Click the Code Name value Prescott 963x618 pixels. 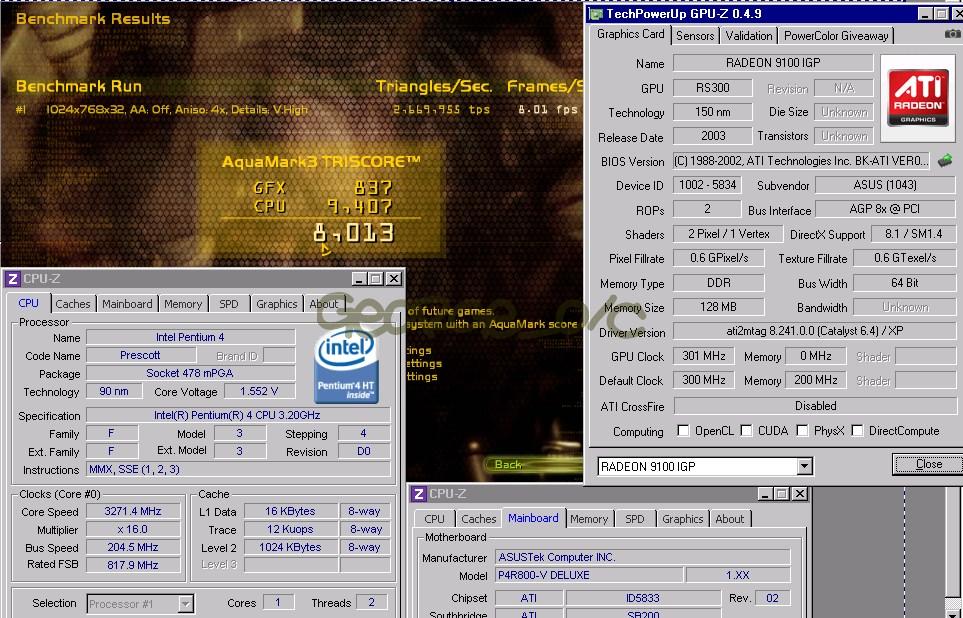[x=141, y=355]
